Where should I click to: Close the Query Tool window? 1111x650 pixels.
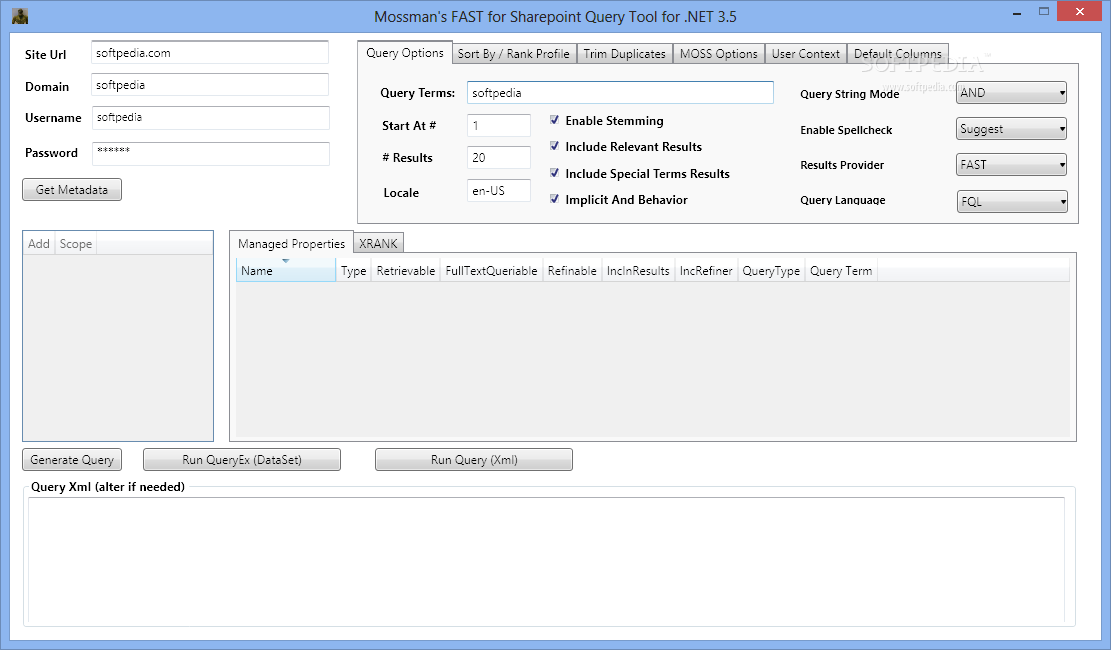click(x=1079, y=11)
